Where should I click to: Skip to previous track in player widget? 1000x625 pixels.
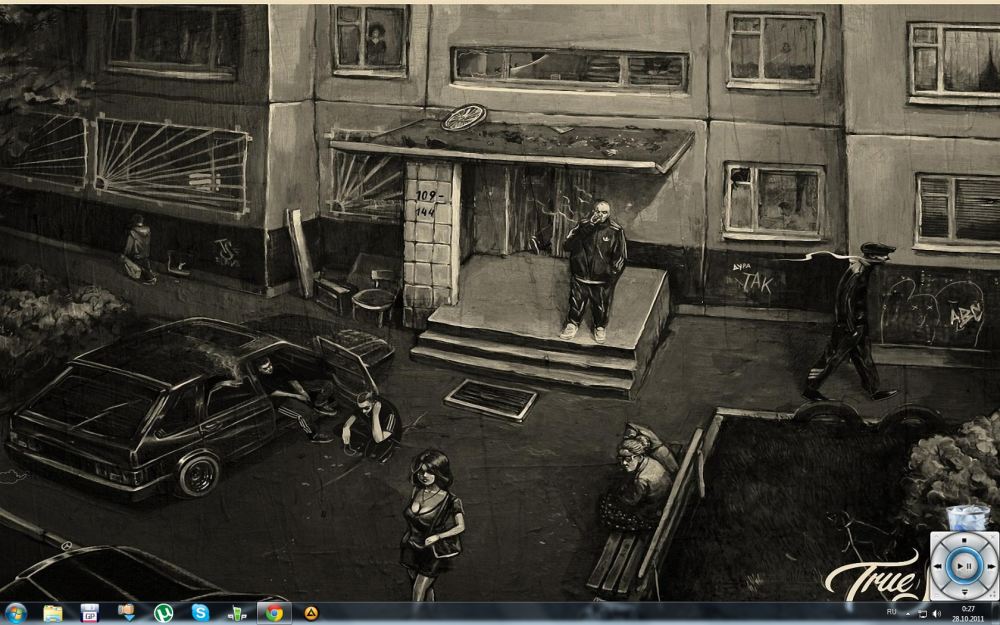coord(938,566)
